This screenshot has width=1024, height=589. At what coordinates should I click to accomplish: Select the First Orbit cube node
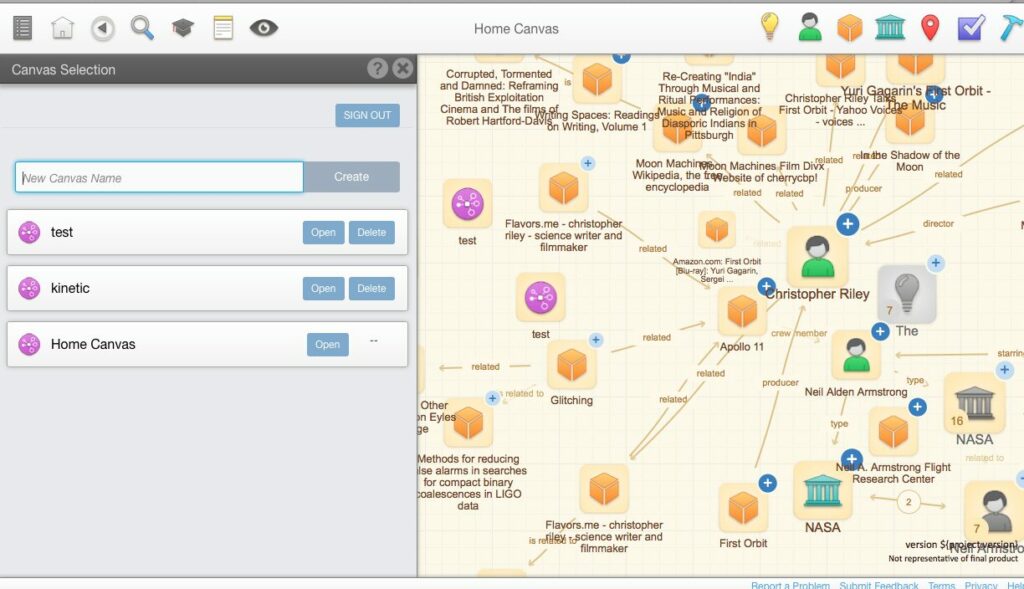pyautogui.click(x=743, y=508)
